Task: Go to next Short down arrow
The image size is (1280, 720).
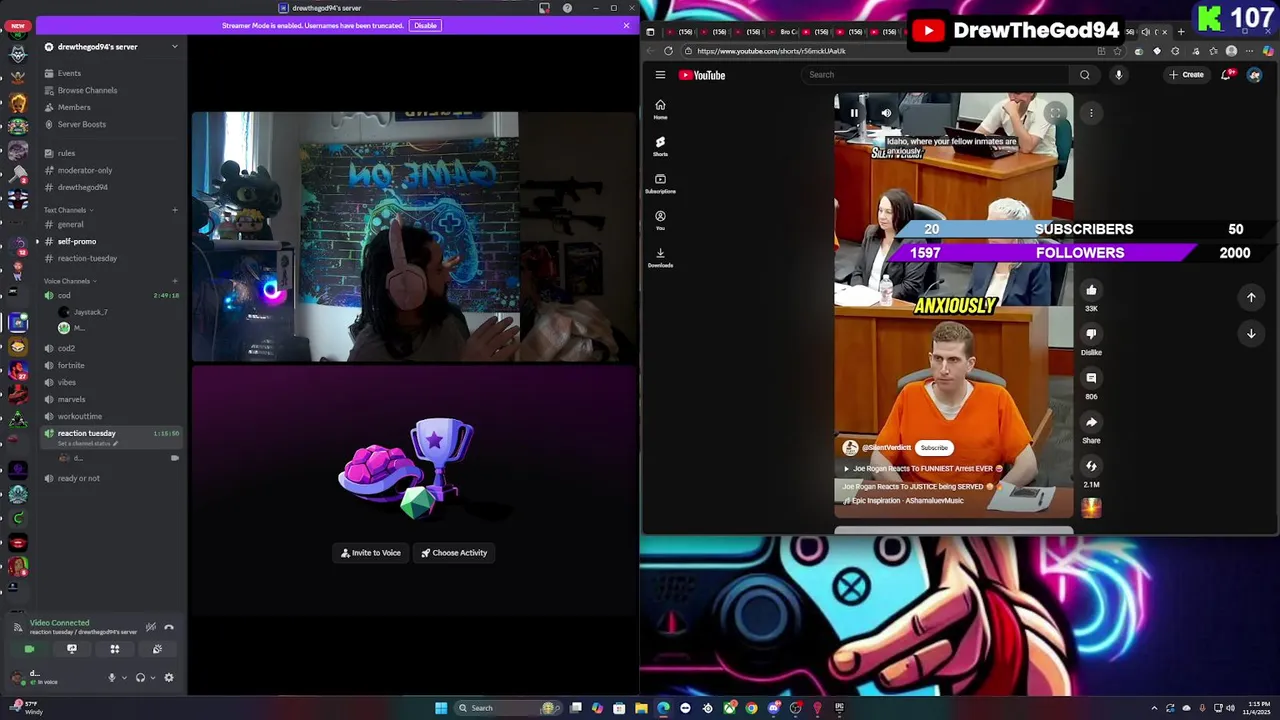Action: tap(1251, 334)
